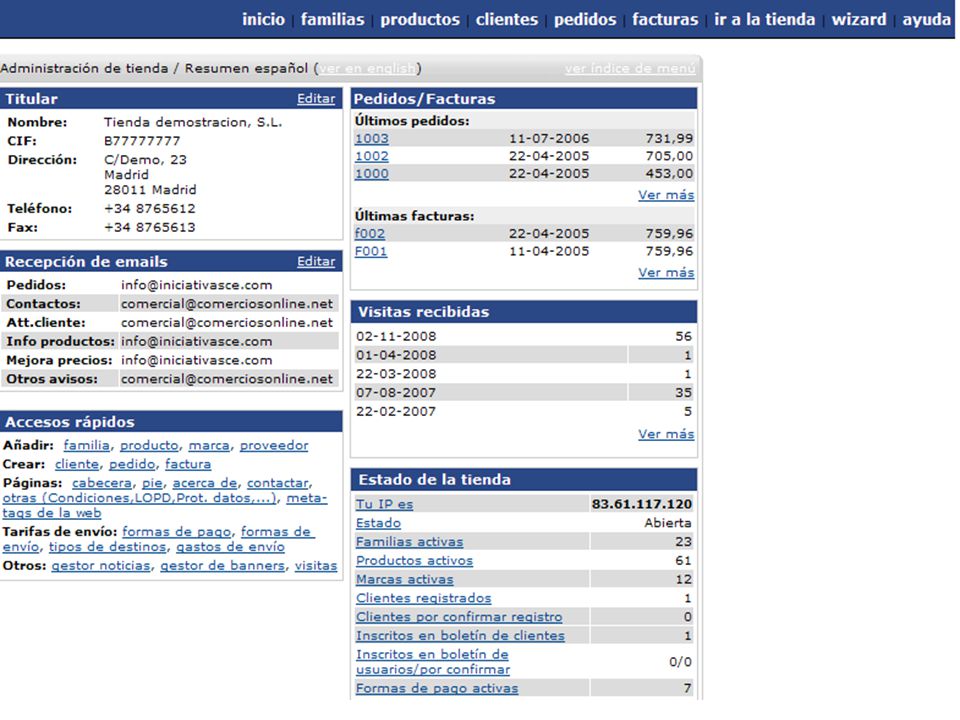960x720 pixels.
Task: Open invoice F001
Action: 371,251
